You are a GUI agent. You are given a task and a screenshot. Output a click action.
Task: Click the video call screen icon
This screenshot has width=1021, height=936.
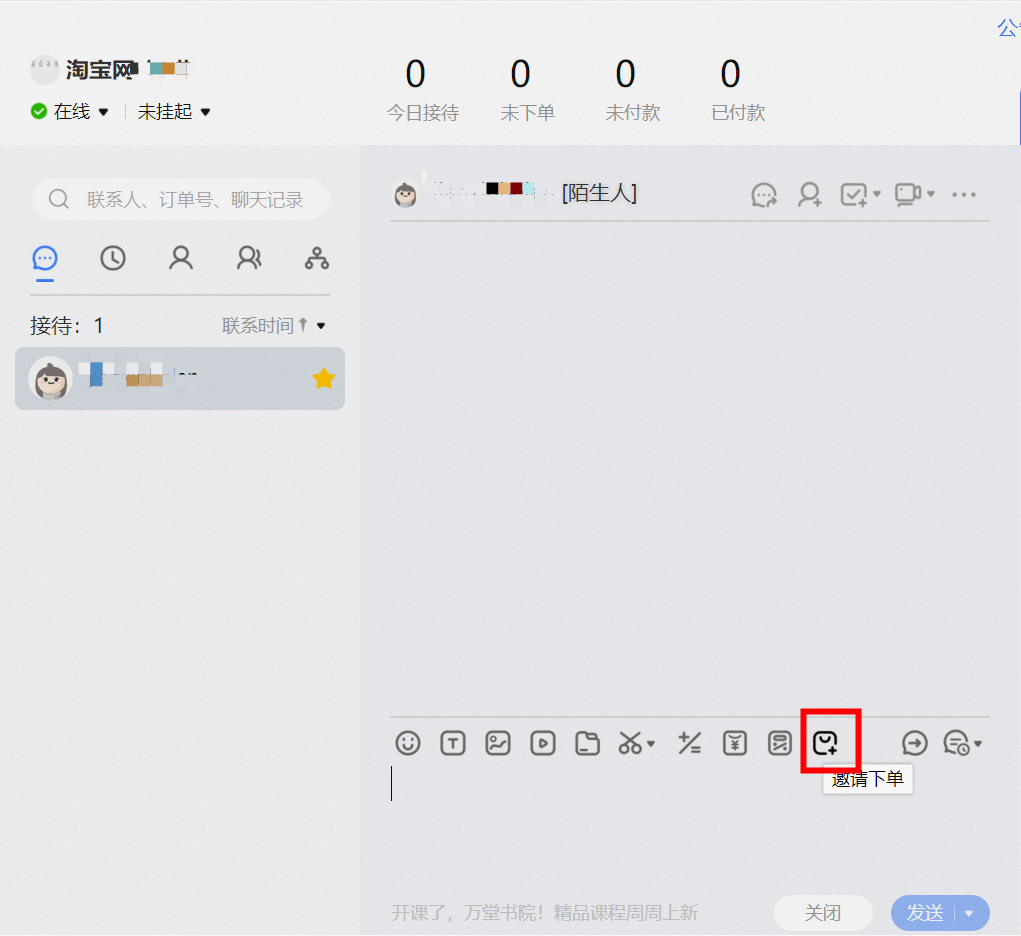click(x=908, y=194)
